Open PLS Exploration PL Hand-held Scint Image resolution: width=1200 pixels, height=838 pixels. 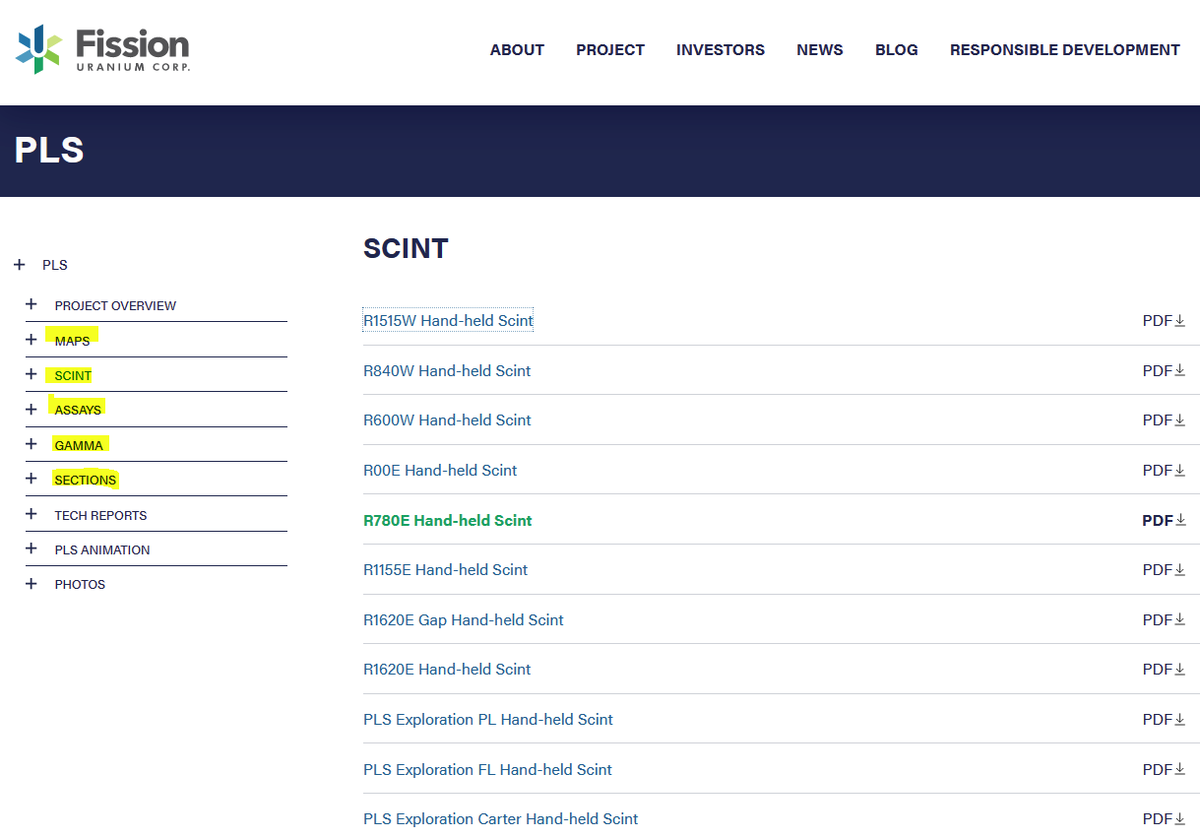(x=488, y=719)
